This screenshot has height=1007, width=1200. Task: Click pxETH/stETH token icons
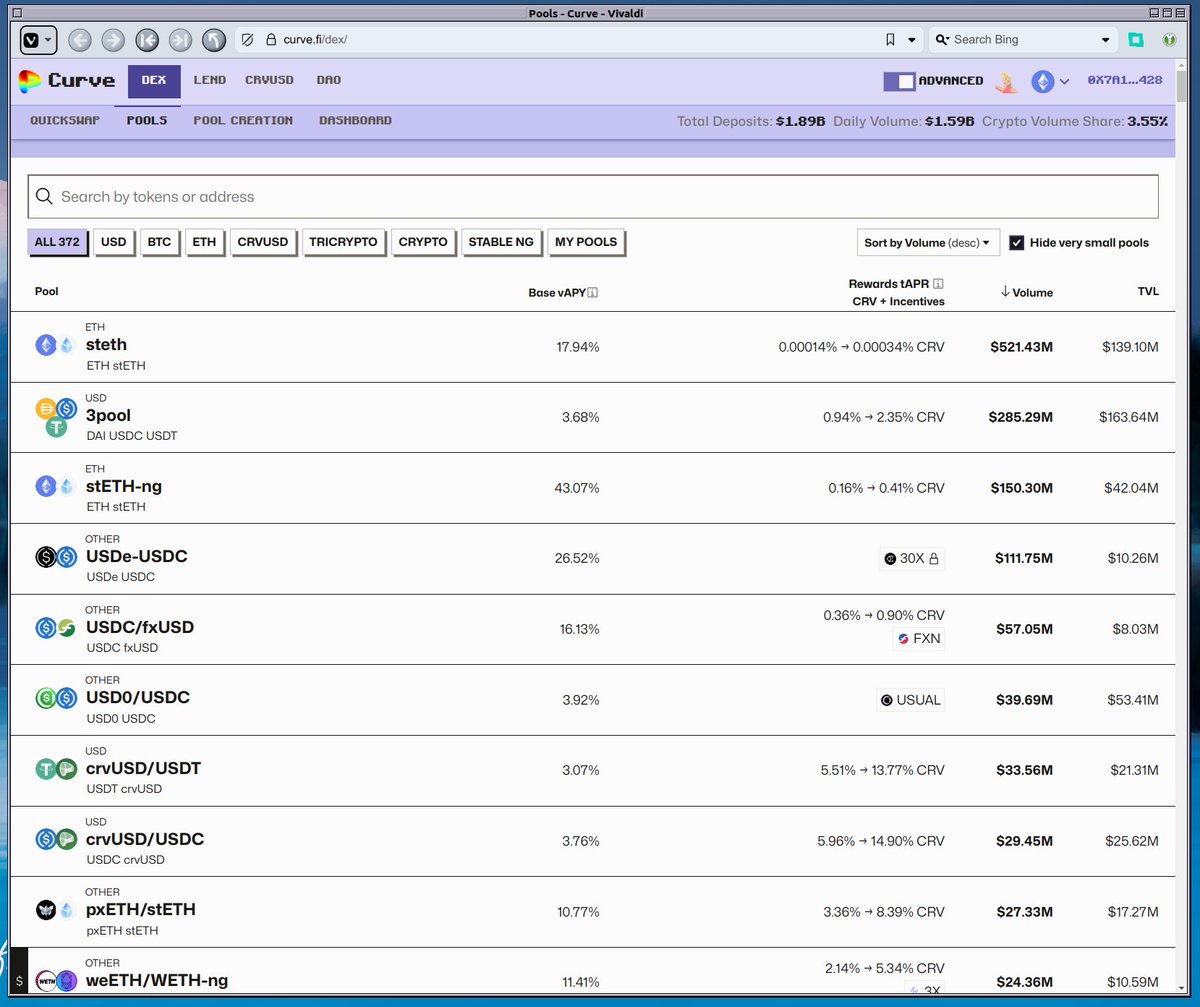pos(56,910)
